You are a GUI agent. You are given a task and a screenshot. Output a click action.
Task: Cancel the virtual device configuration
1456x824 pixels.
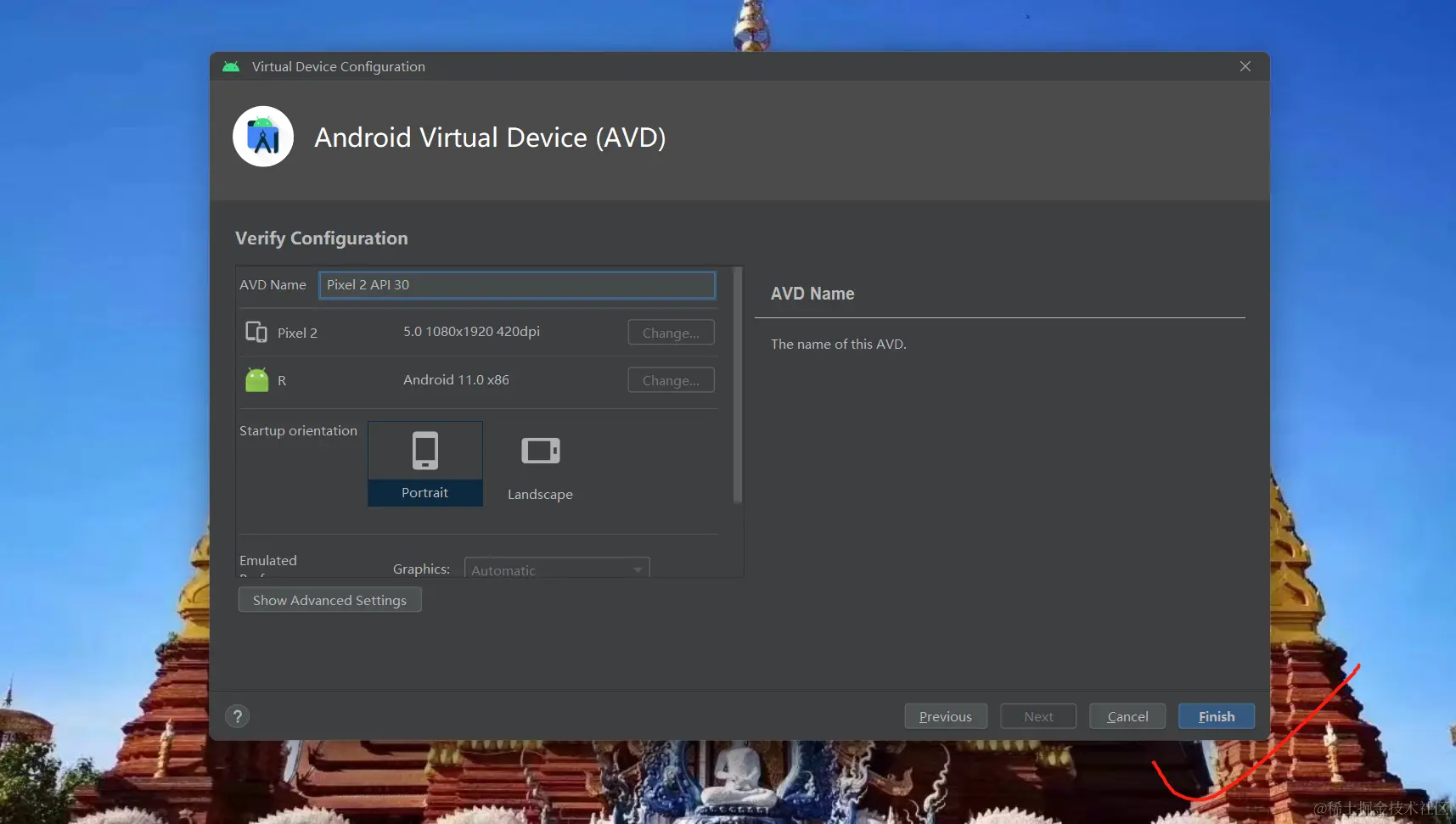point(1127,716)
